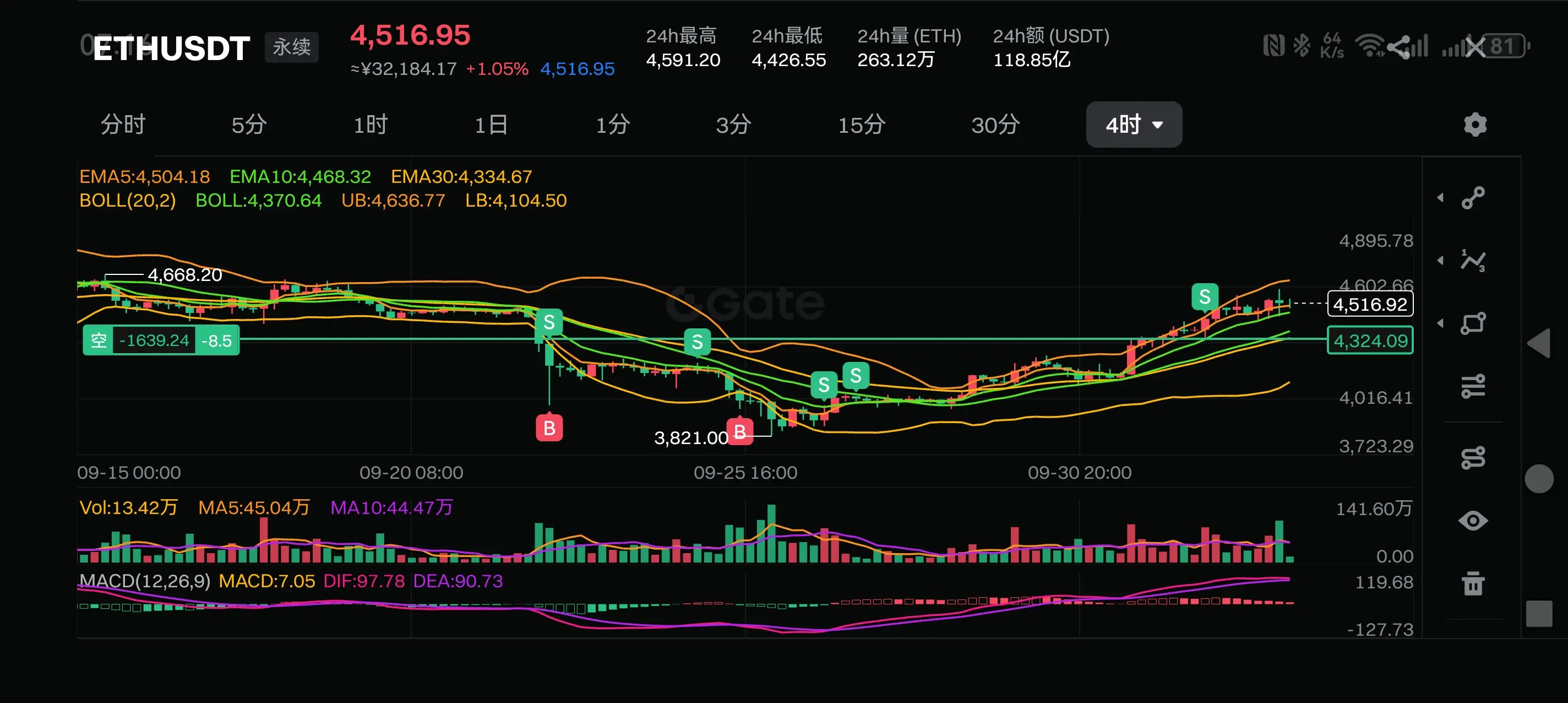Screen dimensions: 1568x703
Task: Select the 分时 chart view
Action: [123, 125]
